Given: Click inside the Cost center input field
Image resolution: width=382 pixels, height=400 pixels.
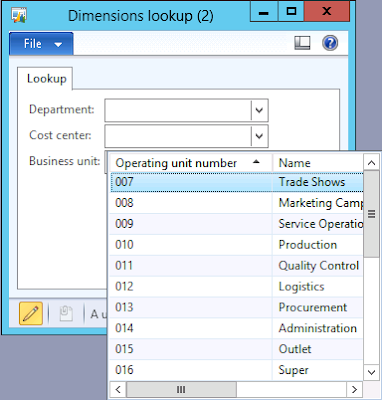Looking at the screenshot, I should click(178, 136).
